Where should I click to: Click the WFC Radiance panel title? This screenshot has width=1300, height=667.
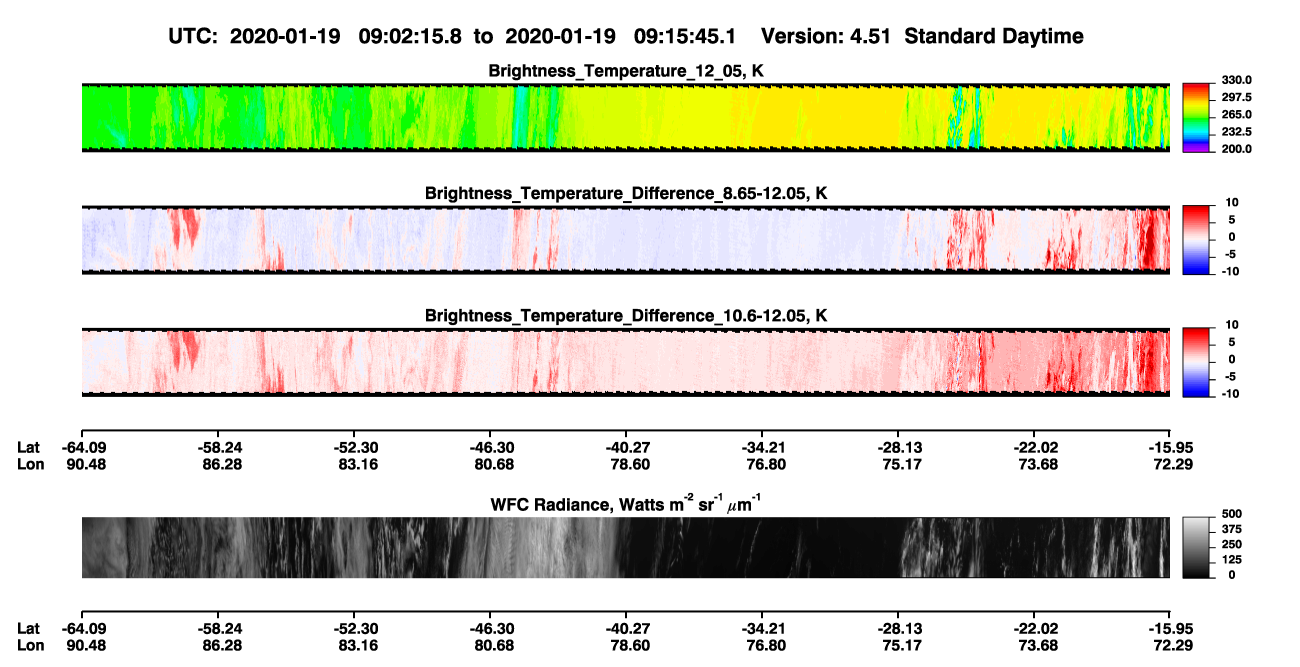tap(626, 503)
